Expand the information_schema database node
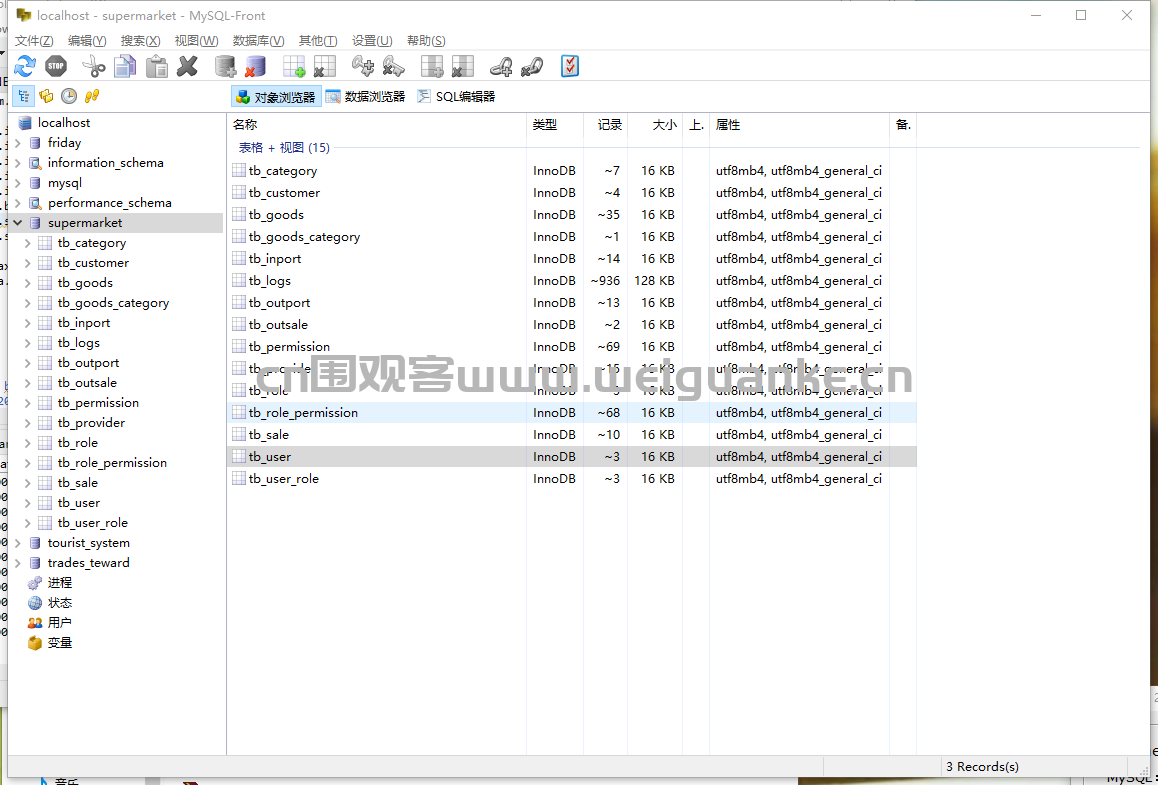 18,162
